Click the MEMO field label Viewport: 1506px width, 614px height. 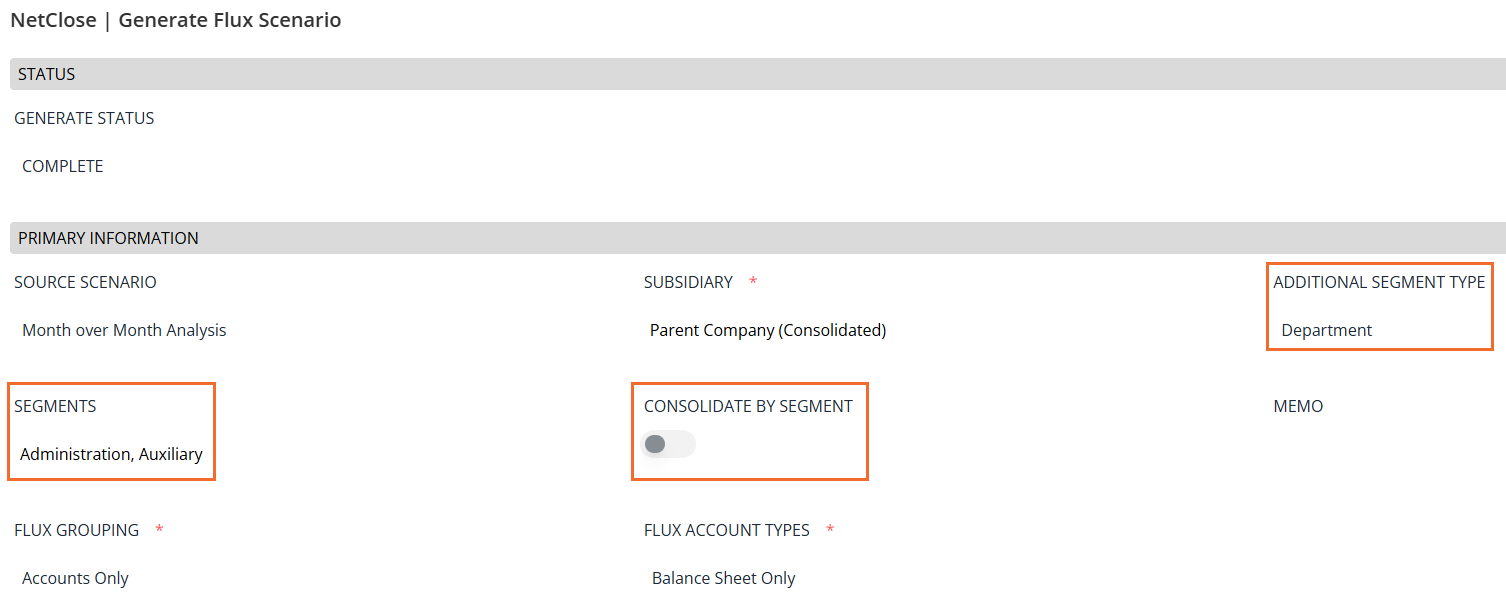point(1298,406)
